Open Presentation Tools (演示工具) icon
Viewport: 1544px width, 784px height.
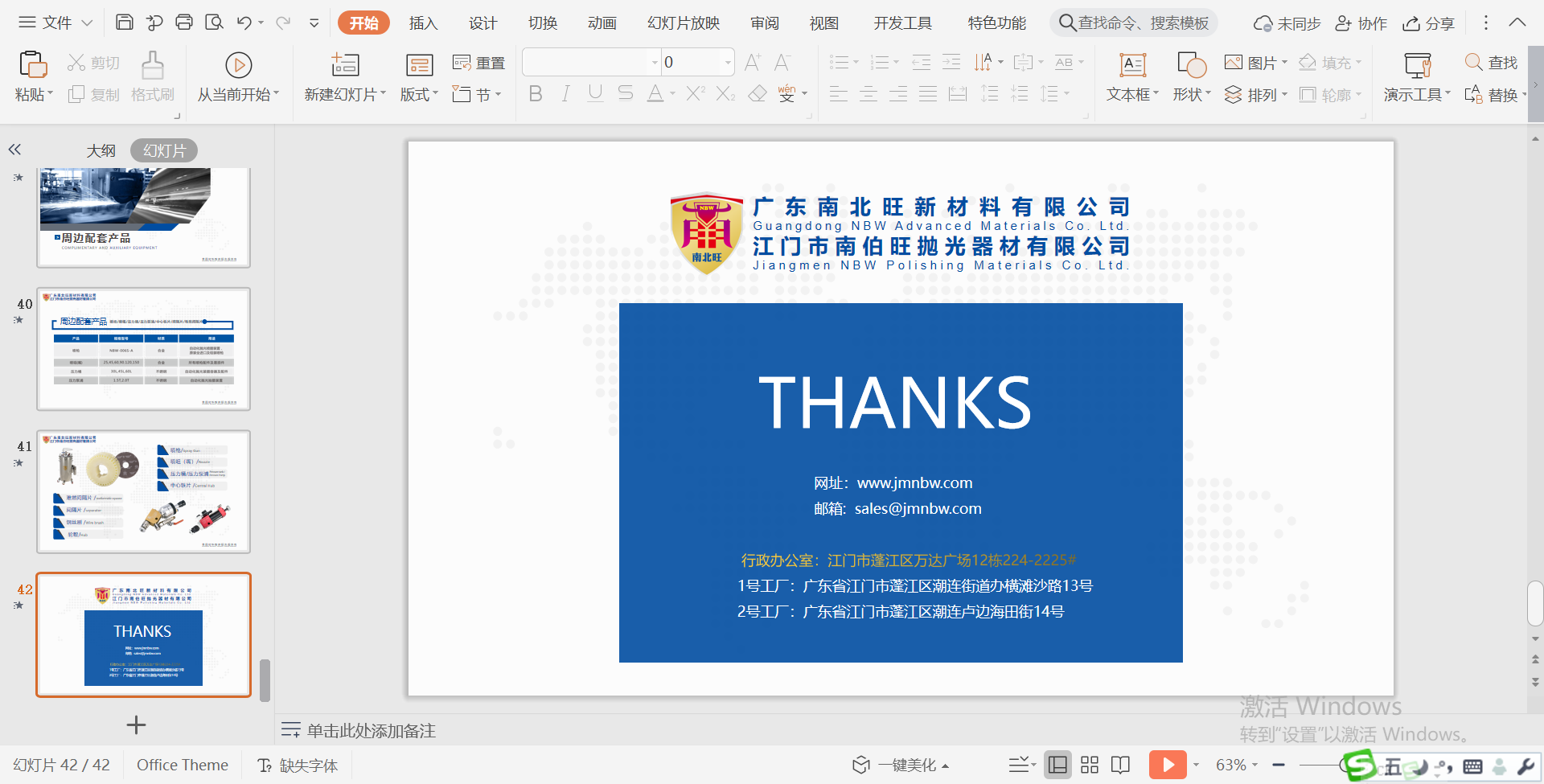[x=1418, y=64]
